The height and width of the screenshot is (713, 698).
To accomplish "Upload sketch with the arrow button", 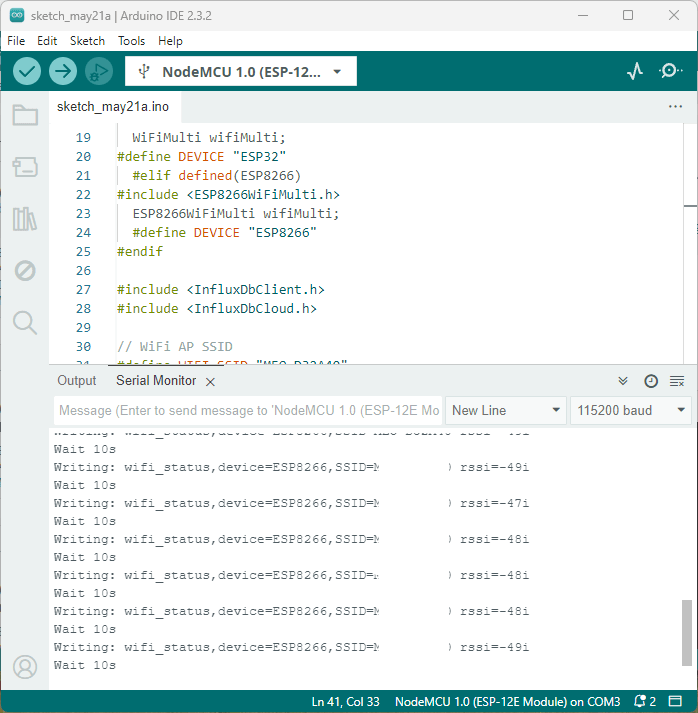I will click(x=63, y=71).
